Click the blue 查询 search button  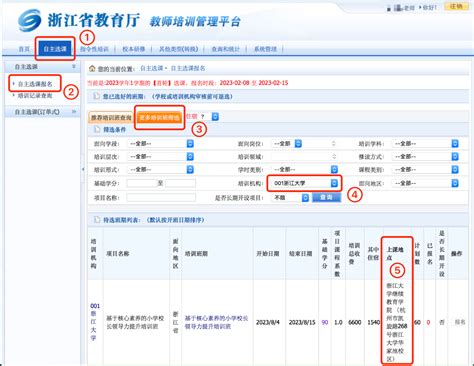point(326,197)
